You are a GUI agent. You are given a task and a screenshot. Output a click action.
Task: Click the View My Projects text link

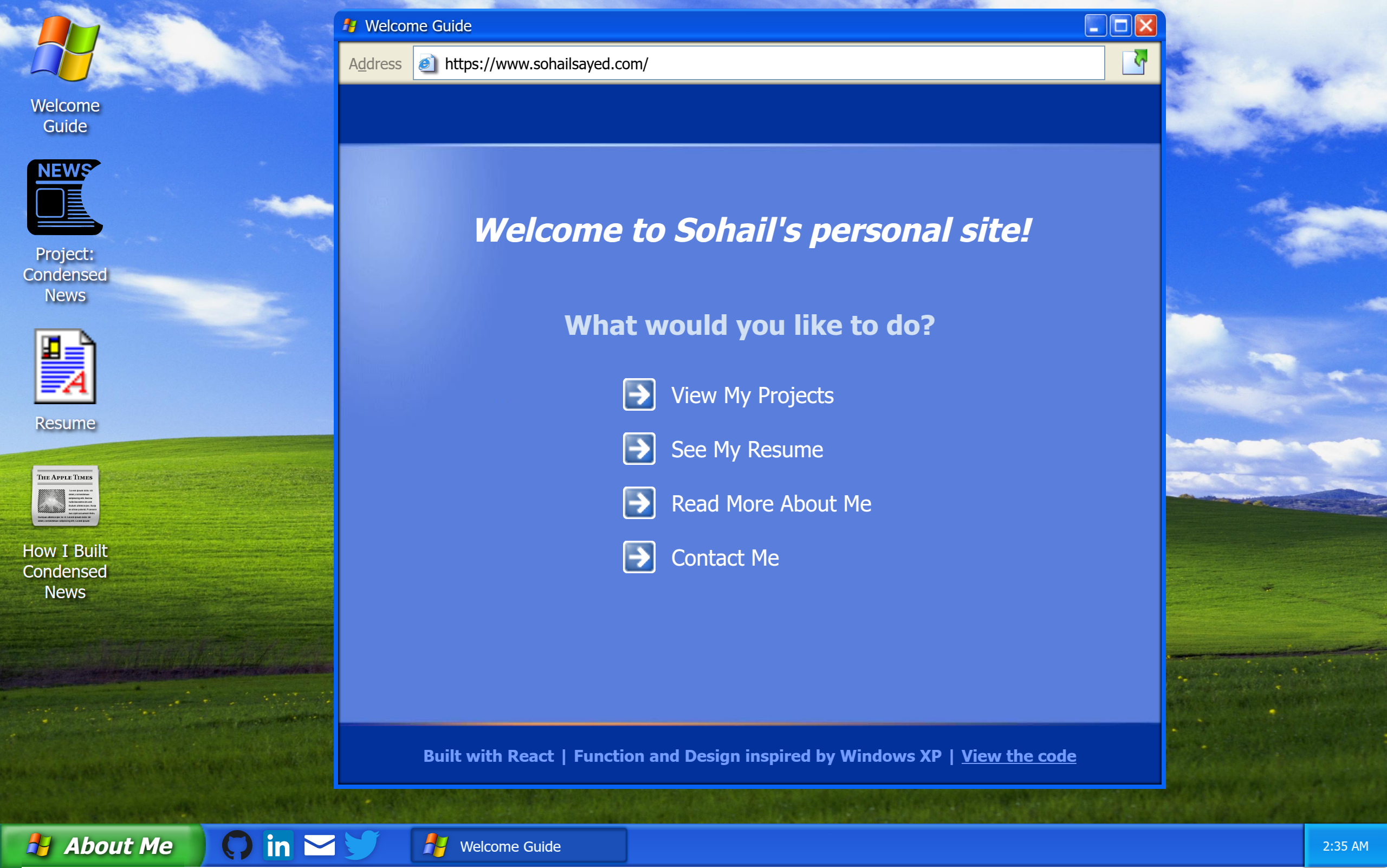pos(752,395)
